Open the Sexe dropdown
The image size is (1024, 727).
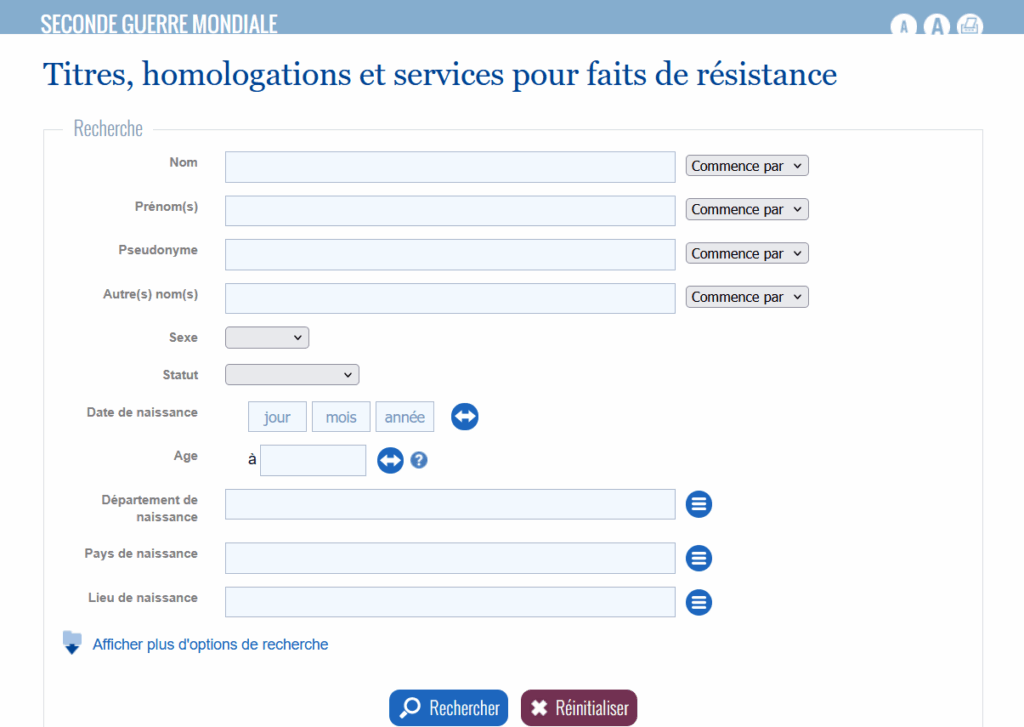coord(266,338)
